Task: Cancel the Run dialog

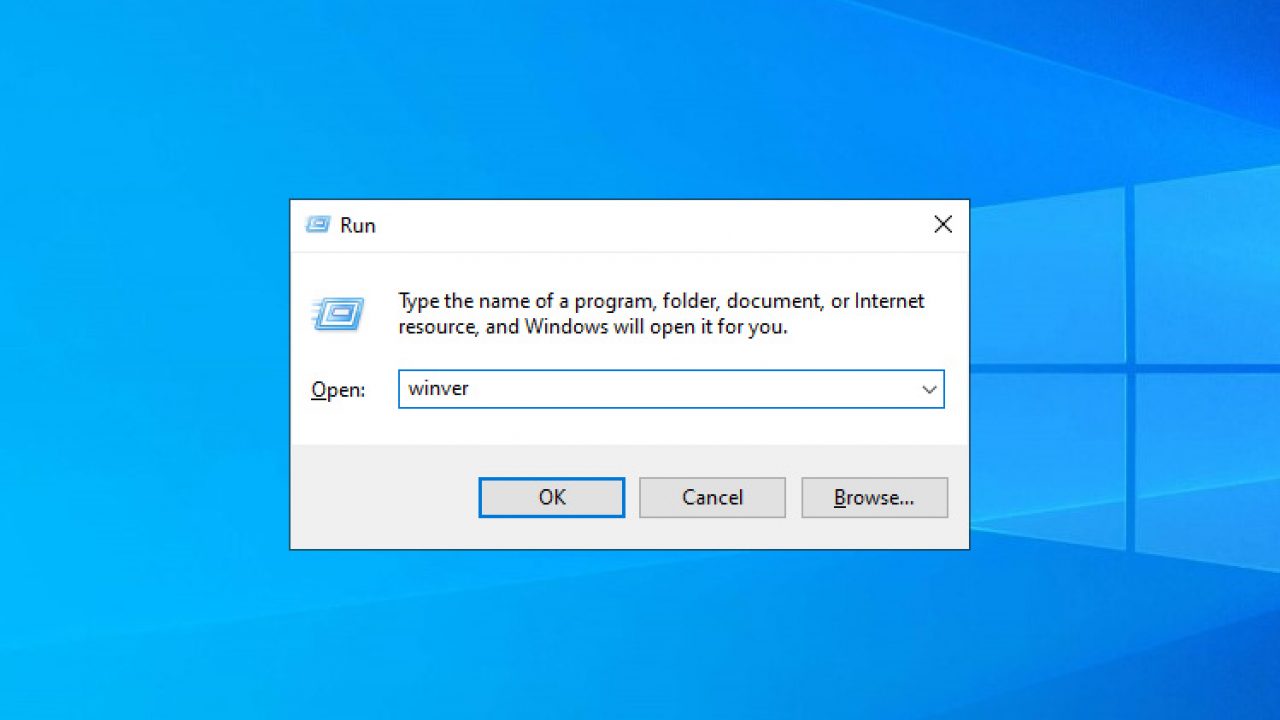Action: 712,497
